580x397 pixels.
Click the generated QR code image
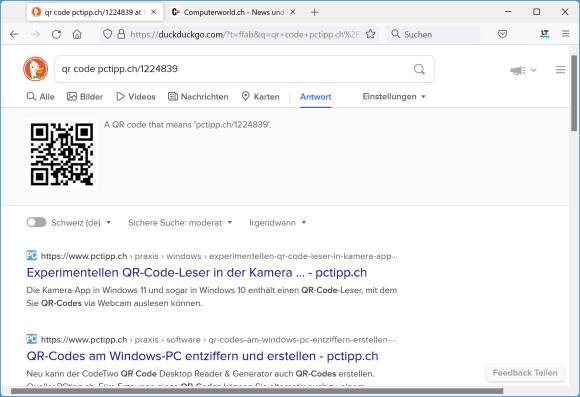(62, 154)
